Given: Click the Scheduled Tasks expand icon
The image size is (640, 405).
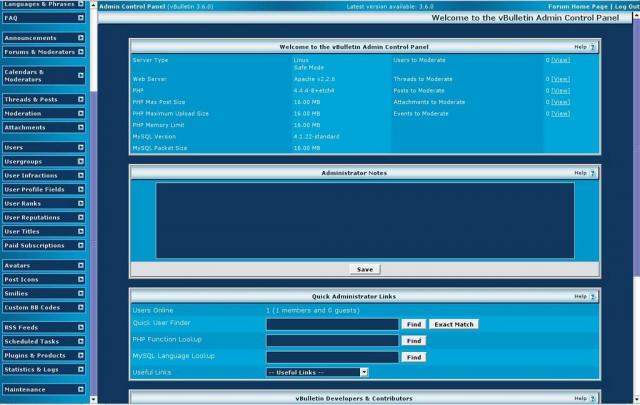Looking at the screenshot, I should pos(80,341).
